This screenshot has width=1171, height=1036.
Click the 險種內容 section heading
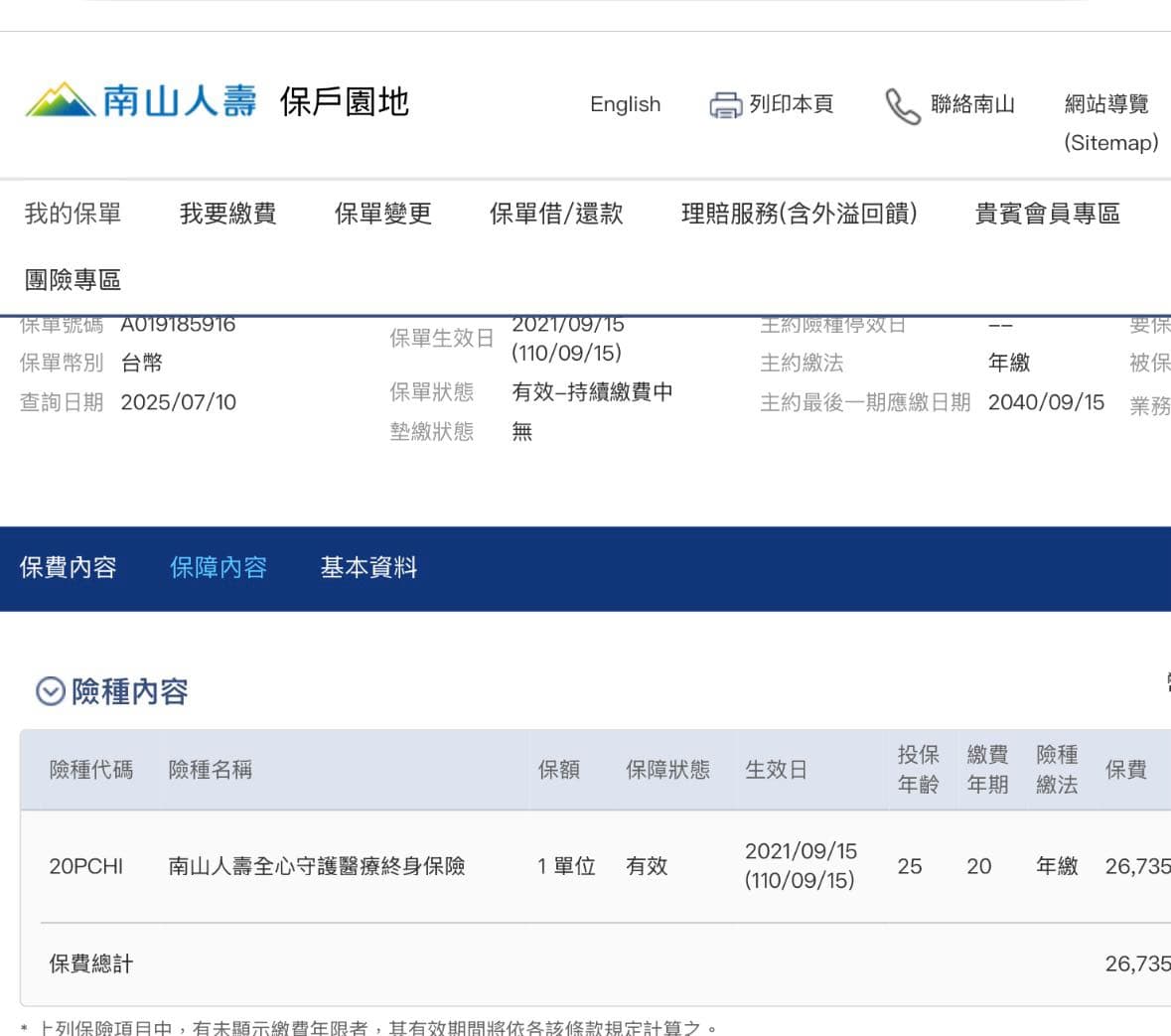130,691
